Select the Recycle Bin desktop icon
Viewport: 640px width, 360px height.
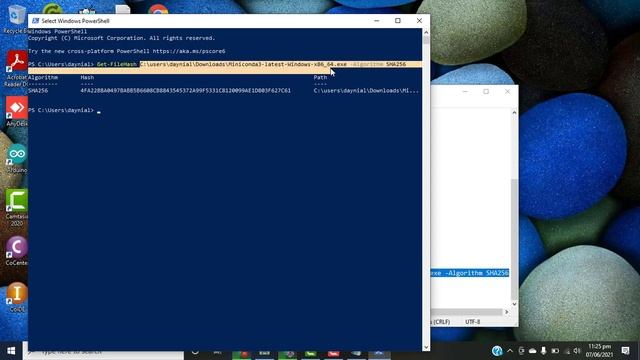point(16,19)
